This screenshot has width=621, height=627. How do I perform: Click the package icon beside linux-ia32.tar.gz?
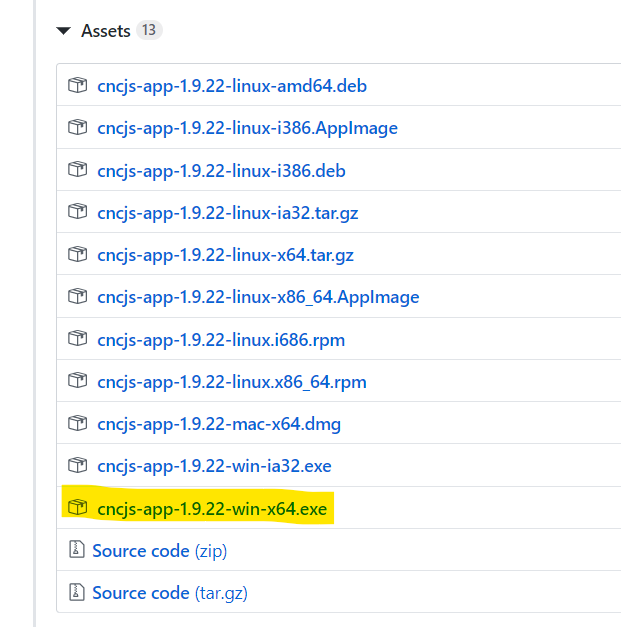(x=77, y=212)
